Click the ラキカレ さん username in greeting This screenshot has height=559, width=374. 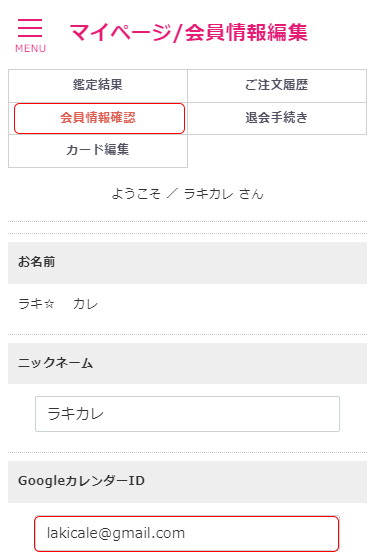(x=224, y=194)
